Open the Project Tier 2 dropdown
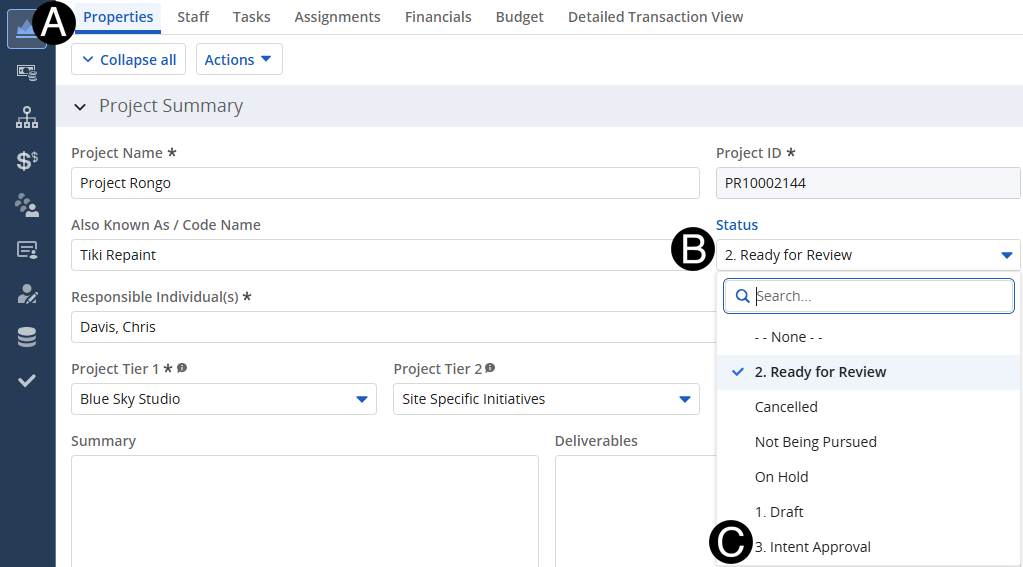The image size is (1023, 567). click(x=545, y=399)
